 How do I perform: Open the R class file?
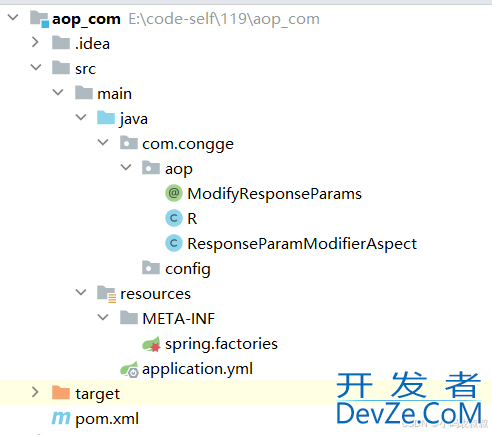[192, 219]
